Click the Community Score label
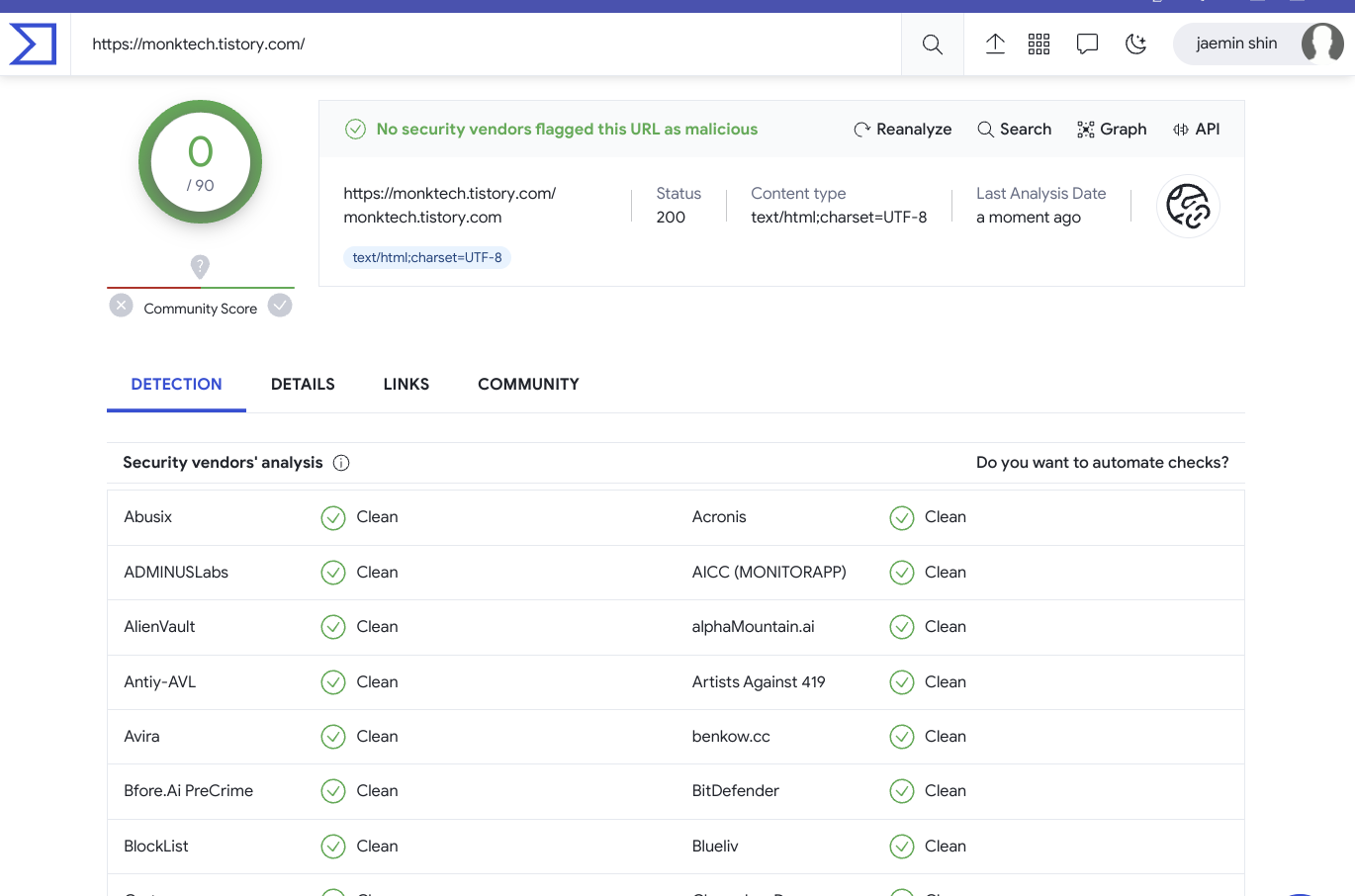 click(x=200, y=309)
